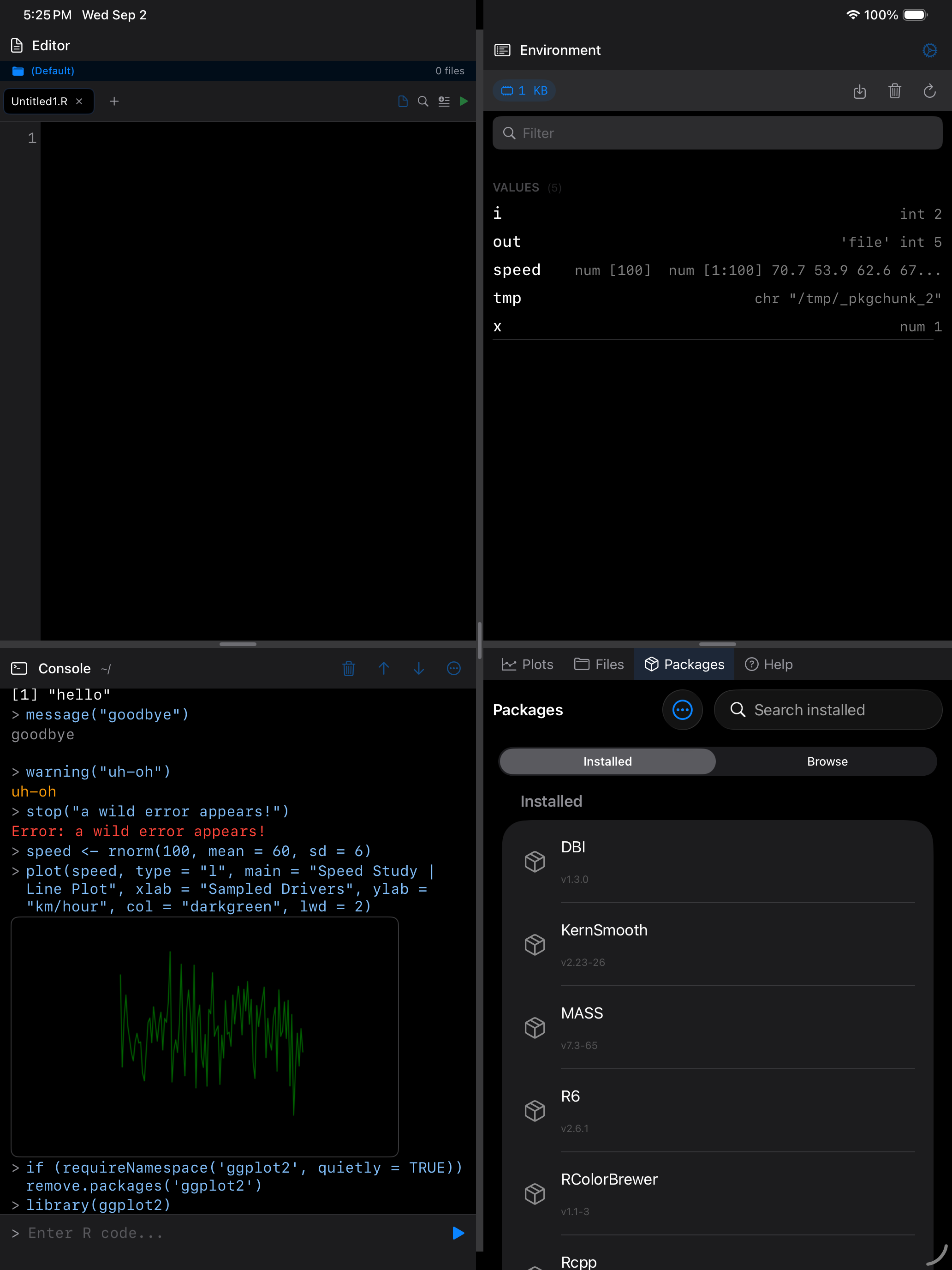
Task: Open the editor outline list icon
Action: tap(444, 102)
